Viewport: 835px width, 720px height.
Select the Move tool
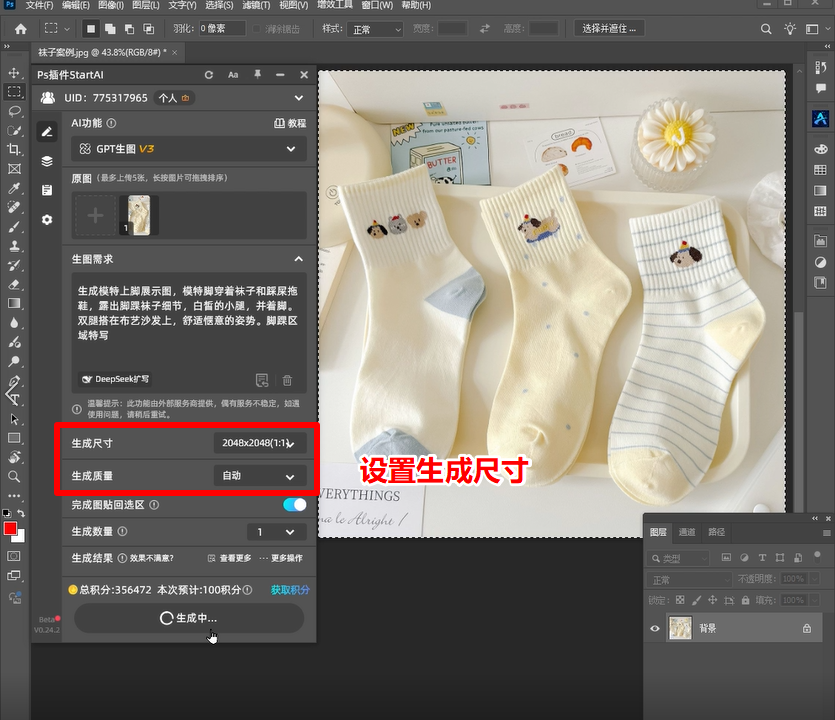(14, 72)
